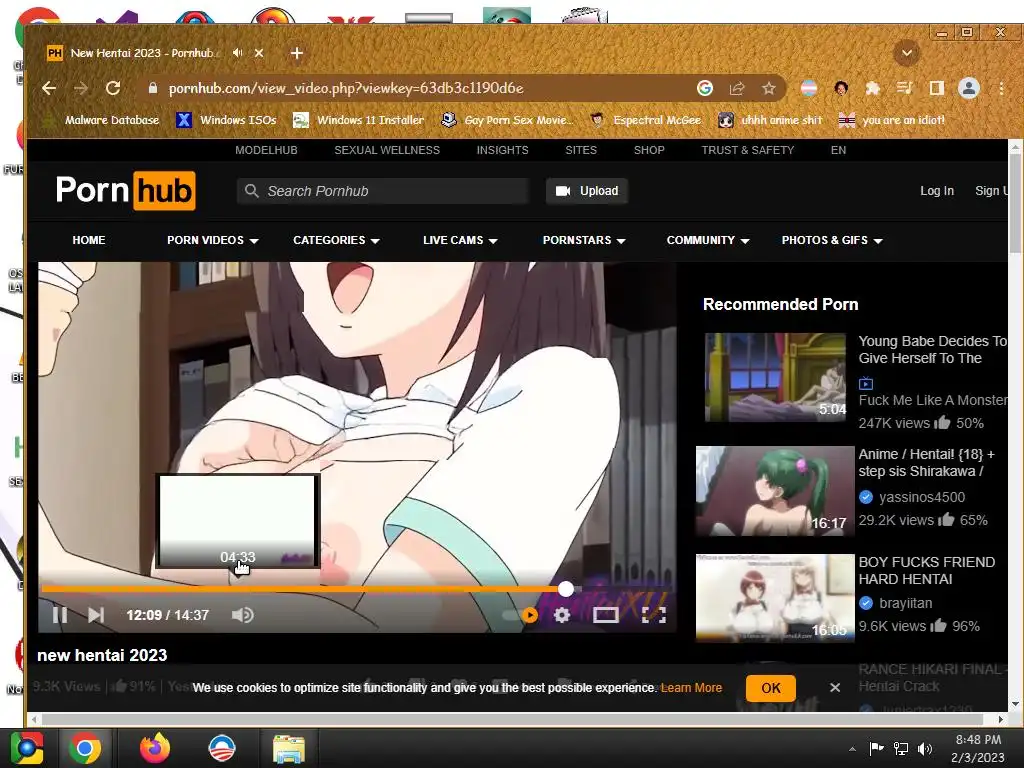The height and width of the screenshot is (768, 1024).
Task: Open Chrome side panel
Action: pos(936,88)
